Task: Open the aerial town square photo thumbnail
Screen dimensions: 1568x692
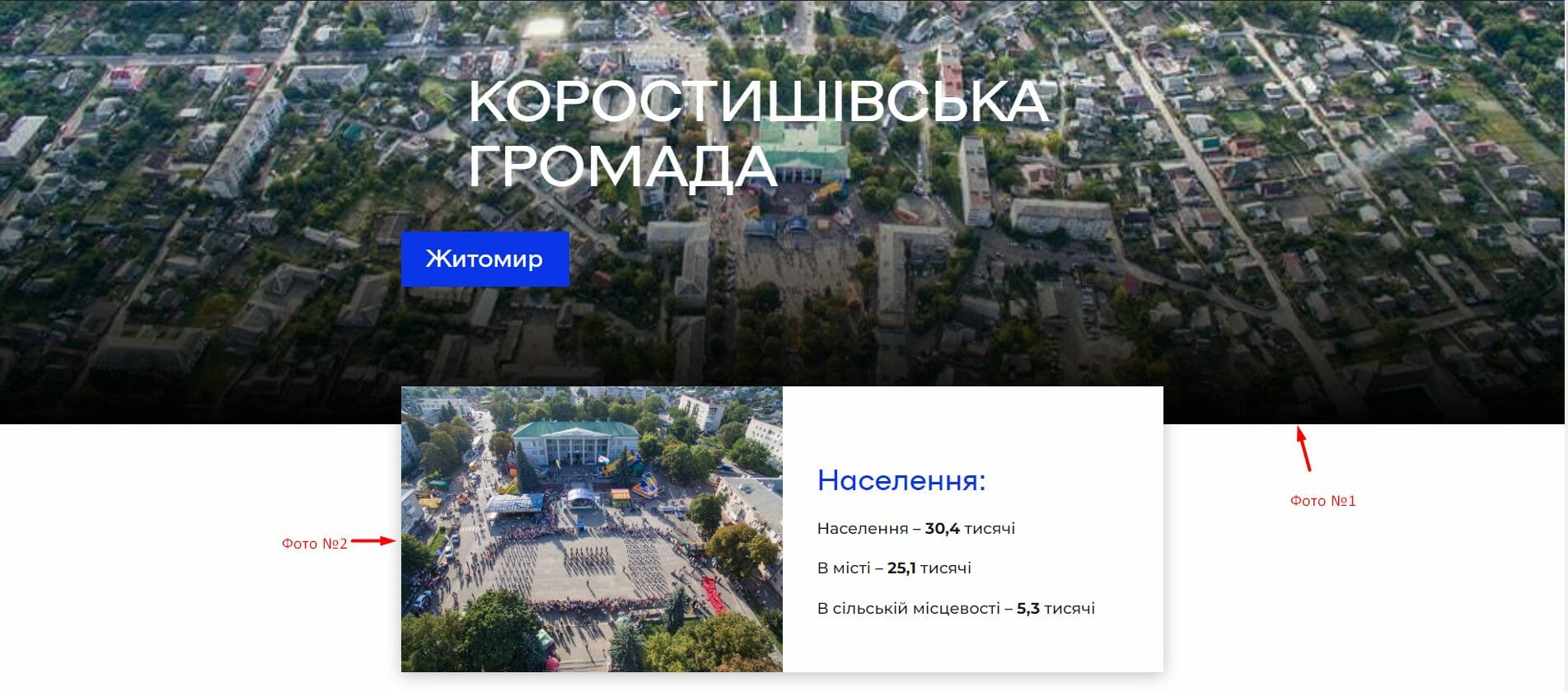Action: click(x=592, y=529)
